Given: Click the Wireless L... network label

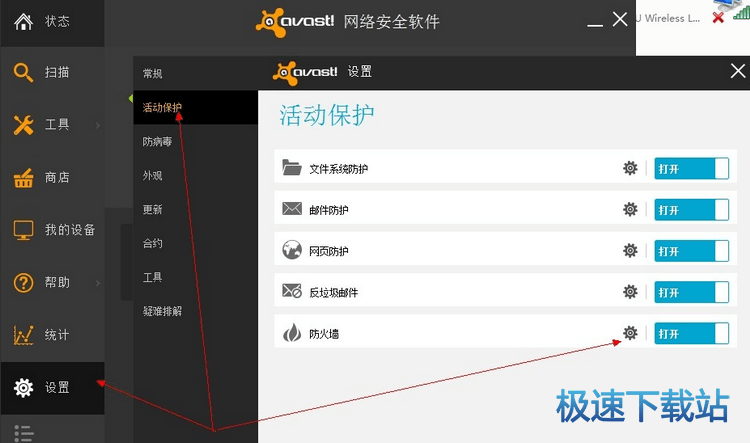Looking at the screenshot, I should tap(668, 19).
